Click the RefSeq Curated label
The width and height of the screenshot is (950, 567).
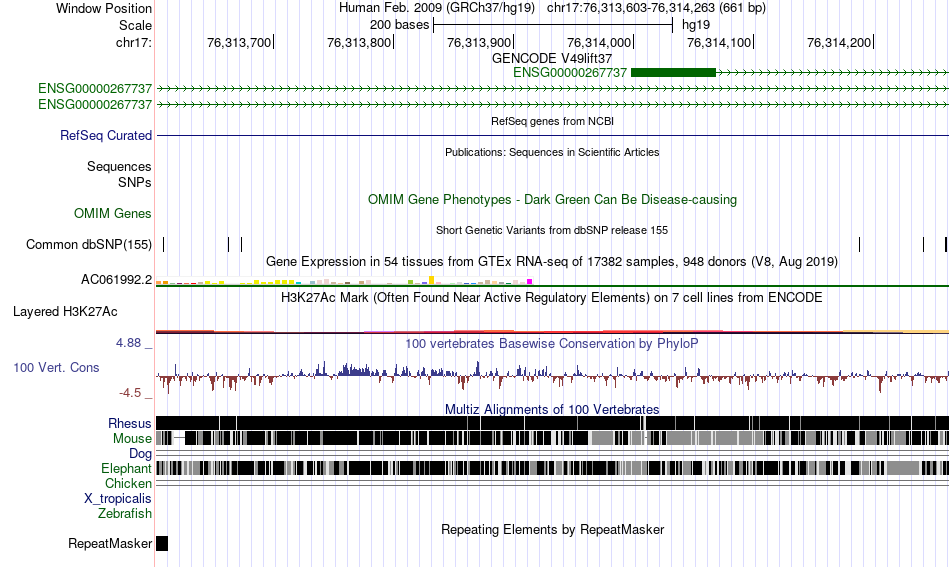coord(106,135)
